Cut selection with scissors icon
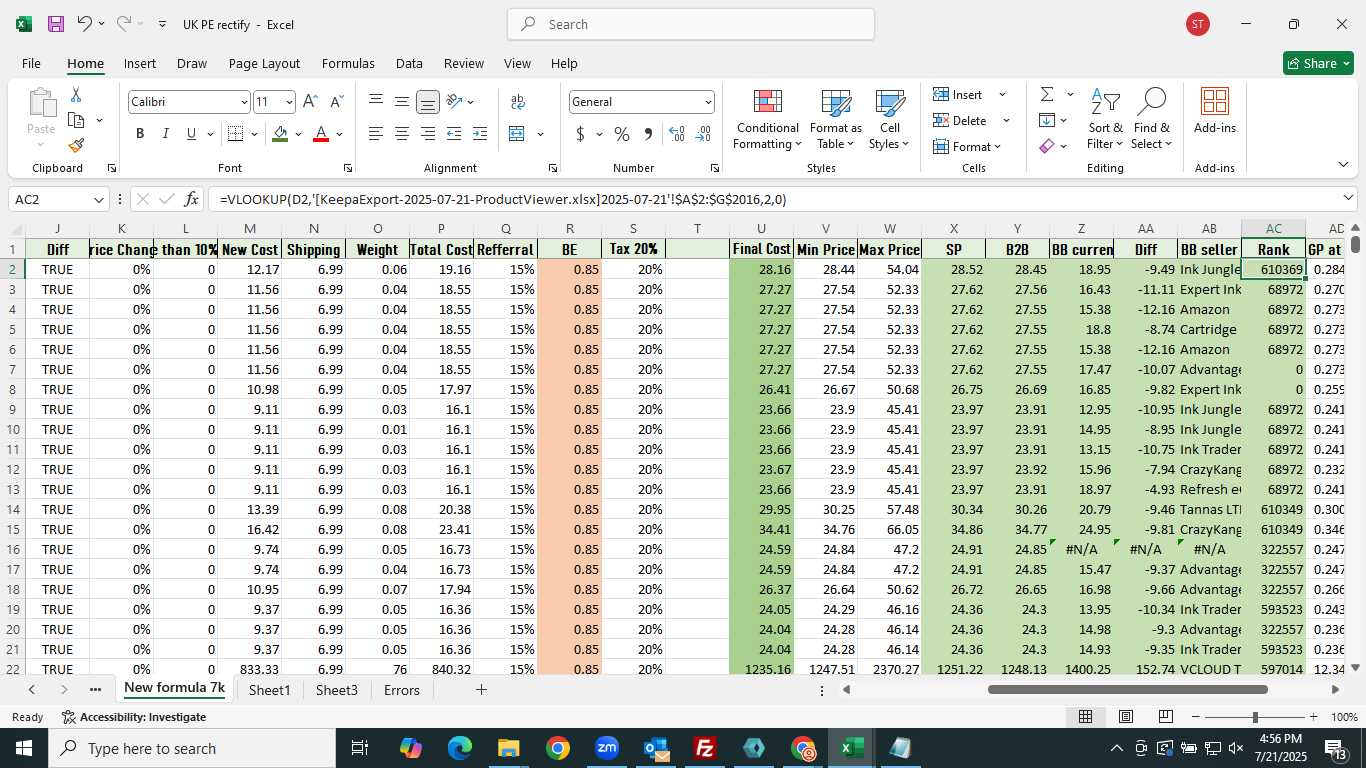 [76, 95]
